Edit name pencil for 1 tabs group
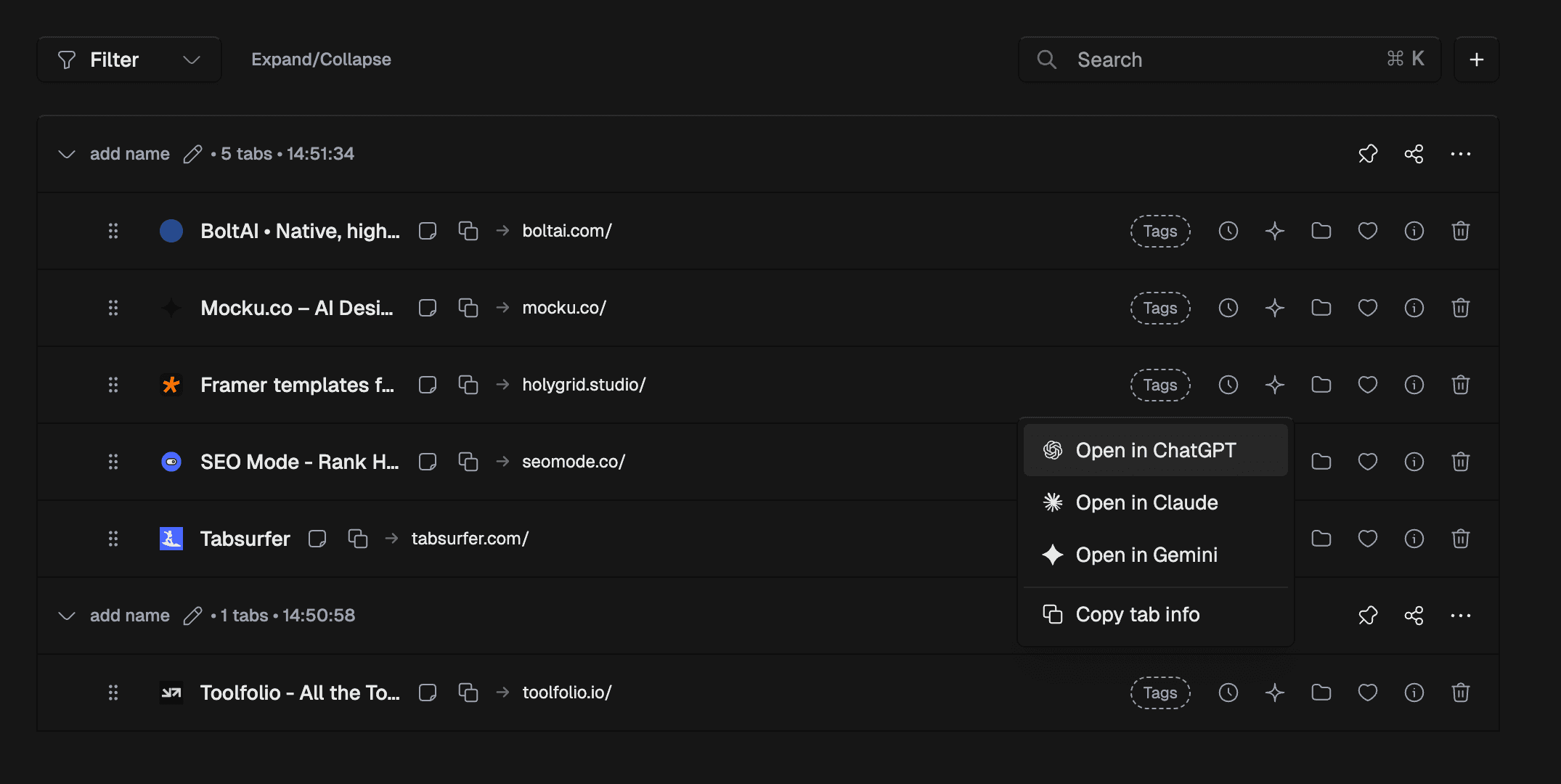This screenshot has height=784, width=1561. point(192,616)
